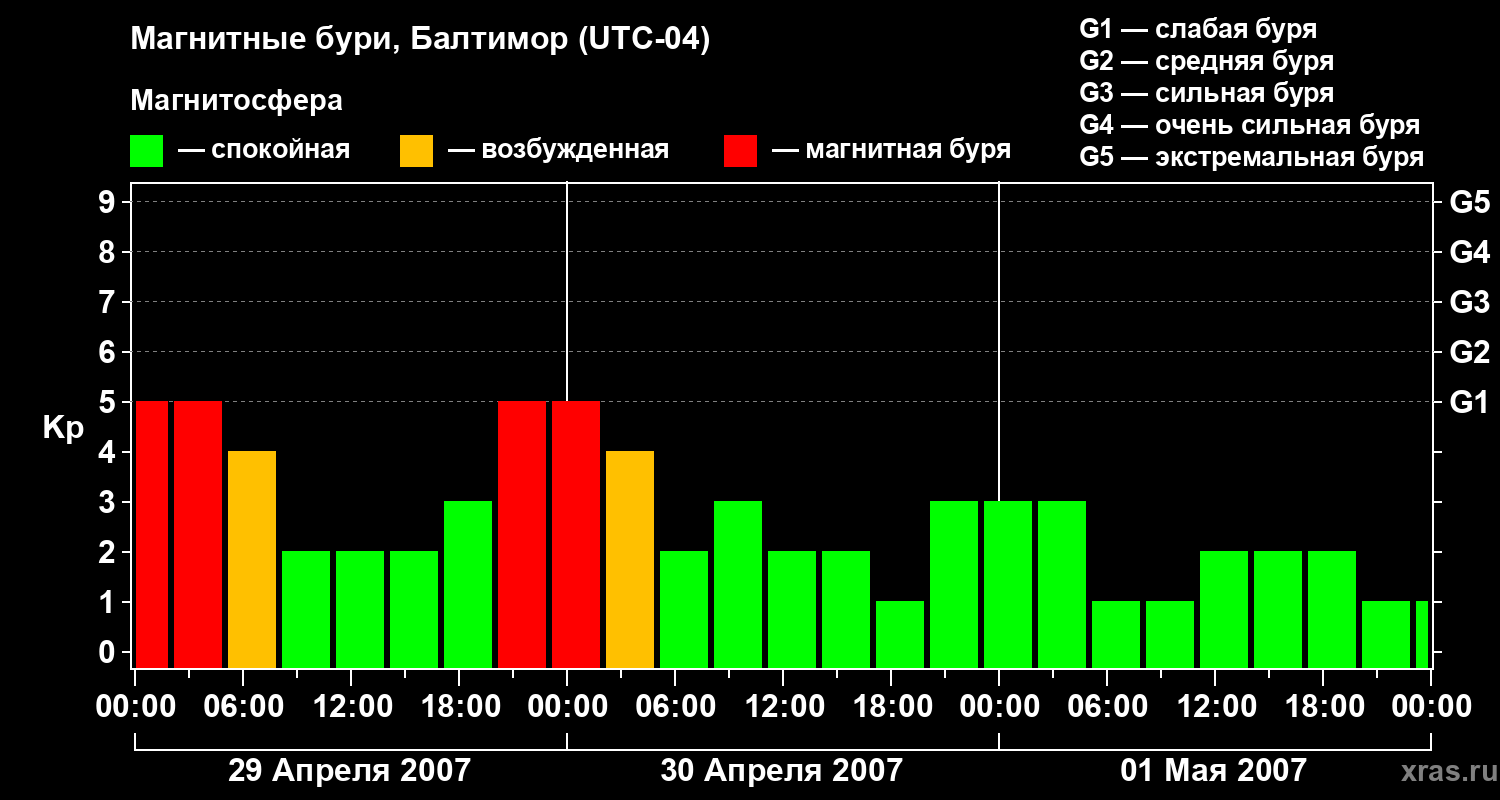Click the «G3» label on the right axis
1500x800 pixels.
pyautogui.click(x=1469, y=302)
